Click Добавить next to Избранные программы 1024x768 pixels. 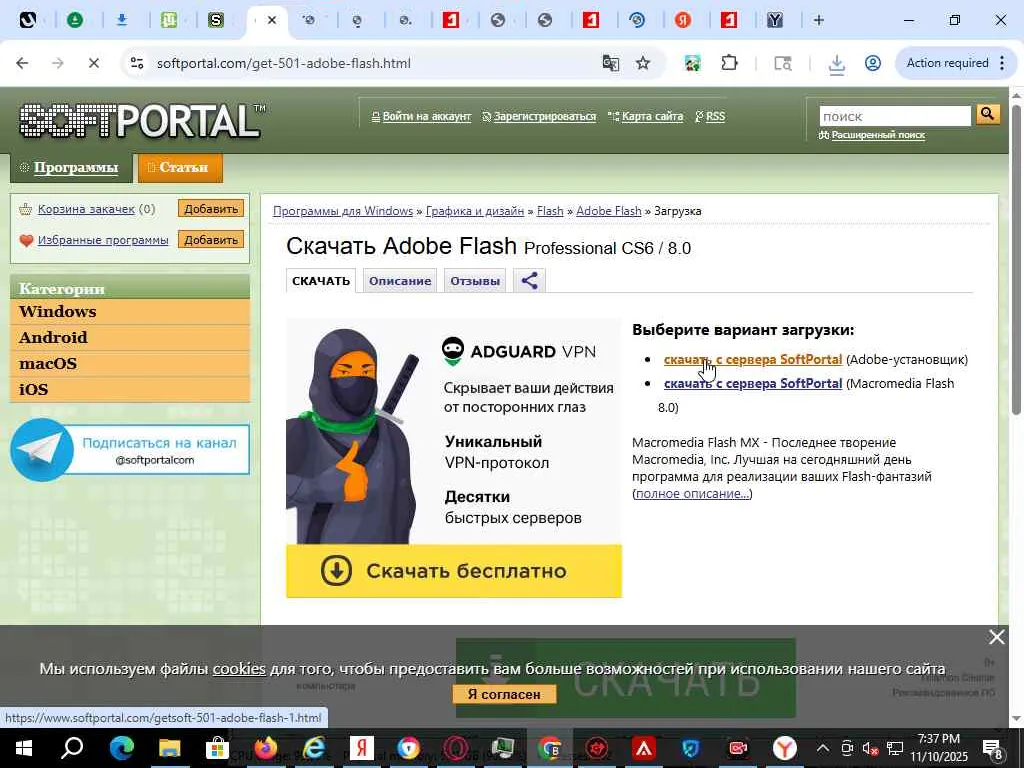tap(211, 240)
